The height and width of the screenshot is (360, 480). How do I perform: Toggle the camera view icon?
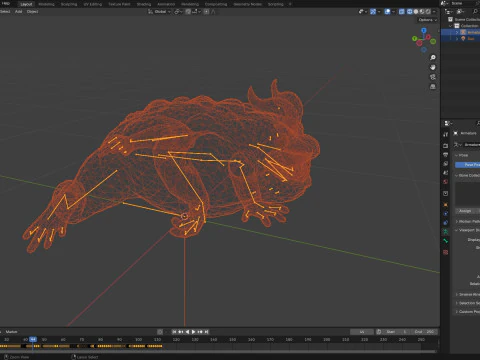click(x=433, y=77)
